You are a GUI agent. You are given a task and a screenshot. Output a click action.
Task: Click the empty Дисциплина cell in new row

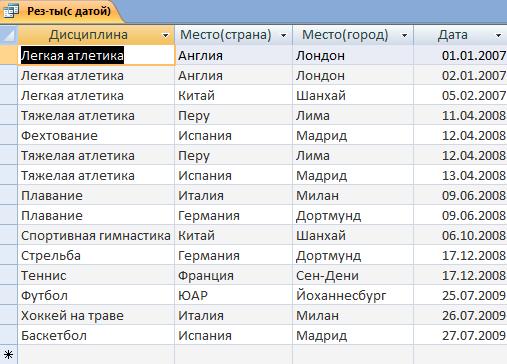point(96,355)
